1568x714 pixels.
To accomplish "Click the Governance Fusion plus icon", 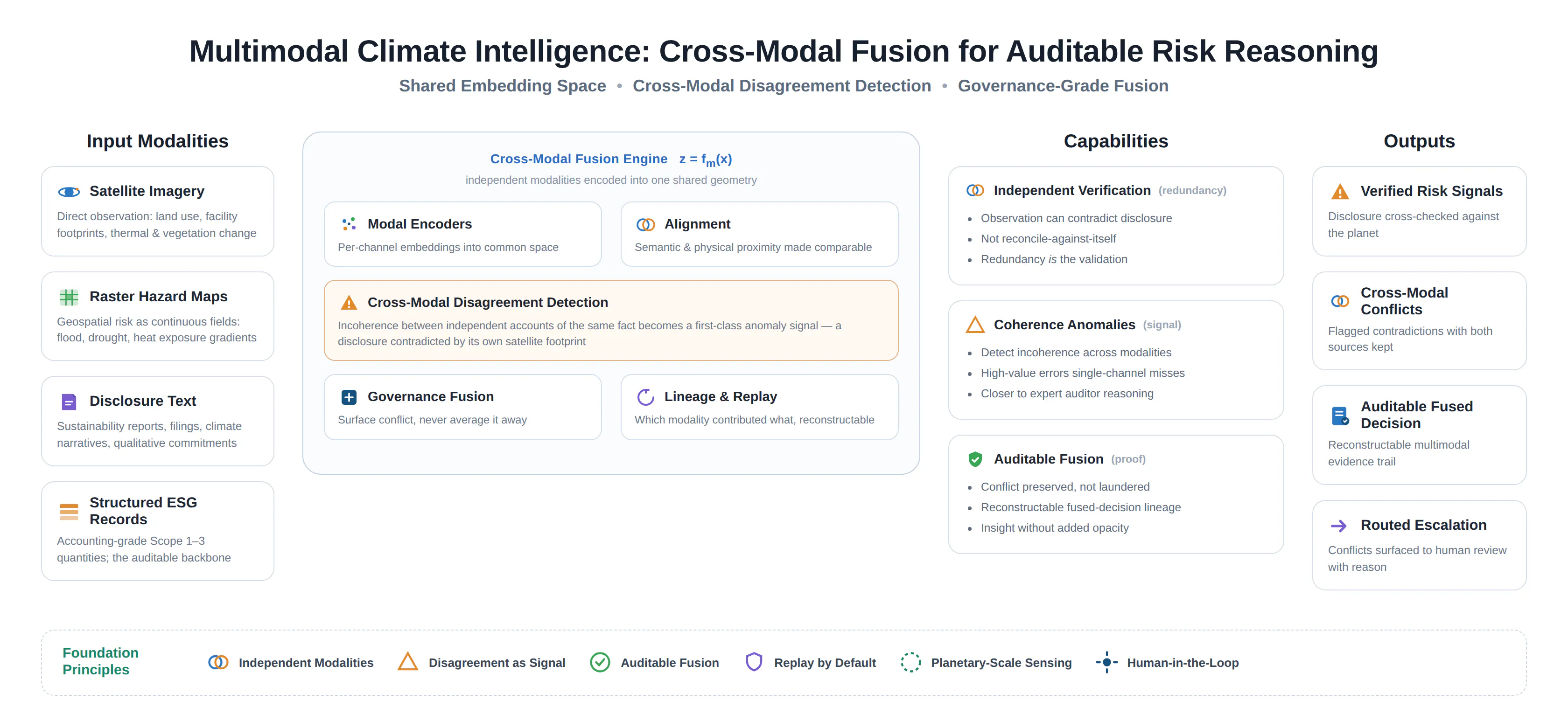I will pyautogui.click(x=349, y=397).
